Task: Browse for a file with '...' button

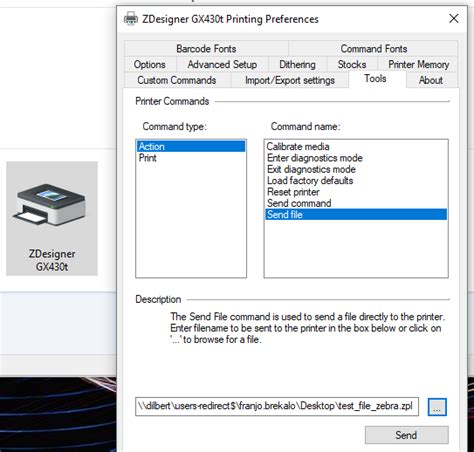Action: click(437, 407)
